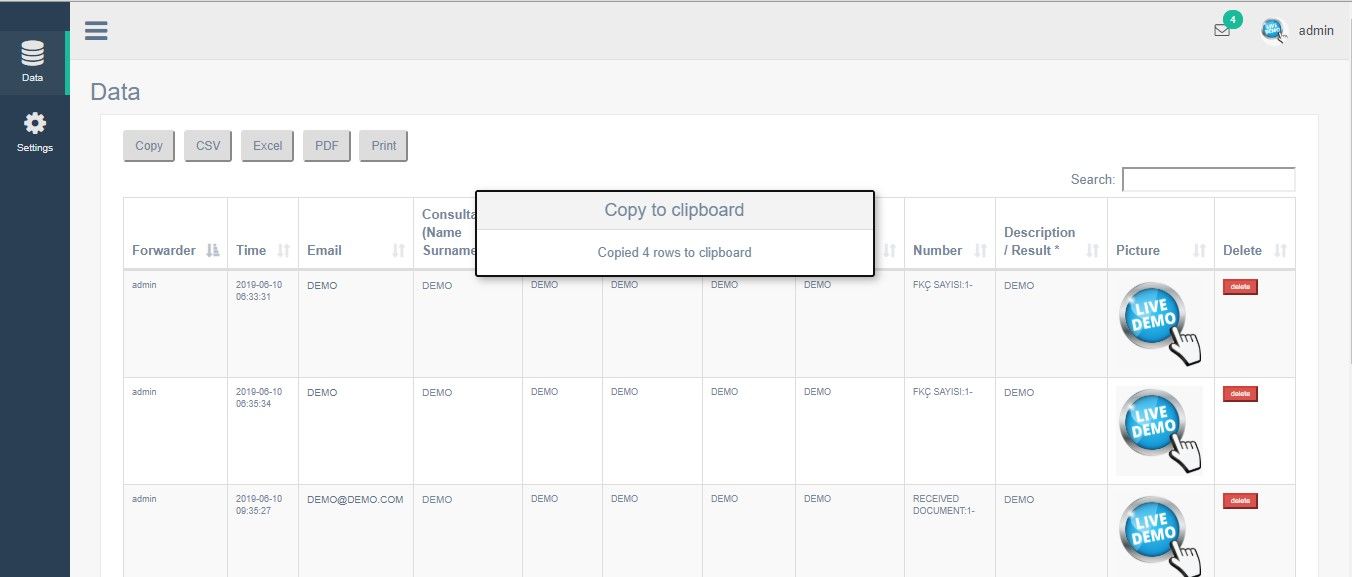Delete the row timed 06:35:34

point(1240,394)
